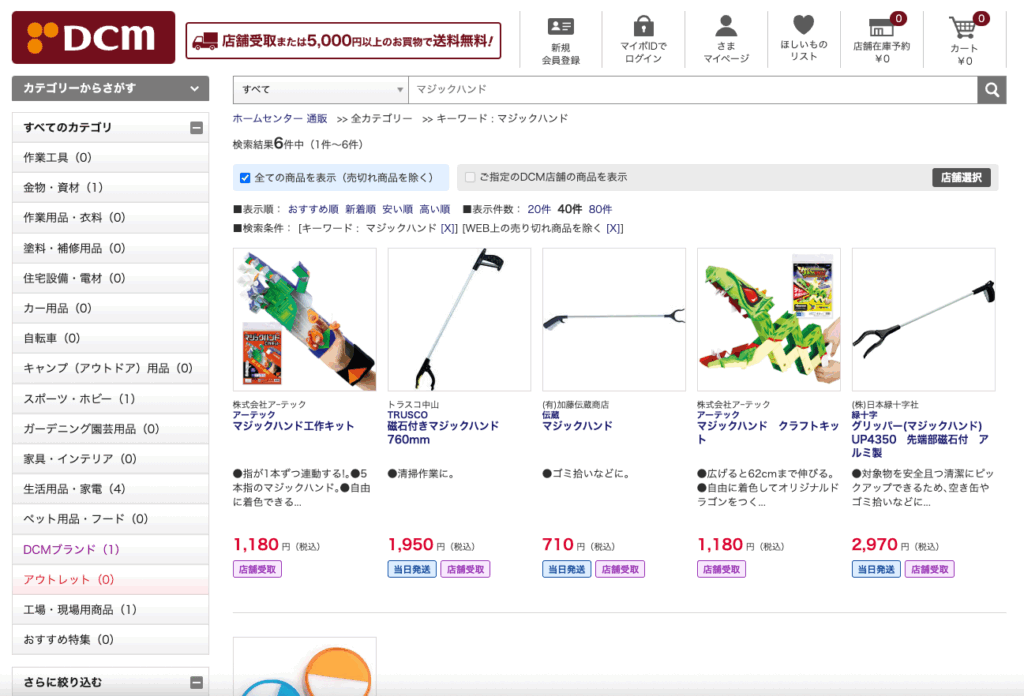Select スポーツ・ホビー (1) category
Viewport: 1024px width, 696px height.
(x=110, y=398)
